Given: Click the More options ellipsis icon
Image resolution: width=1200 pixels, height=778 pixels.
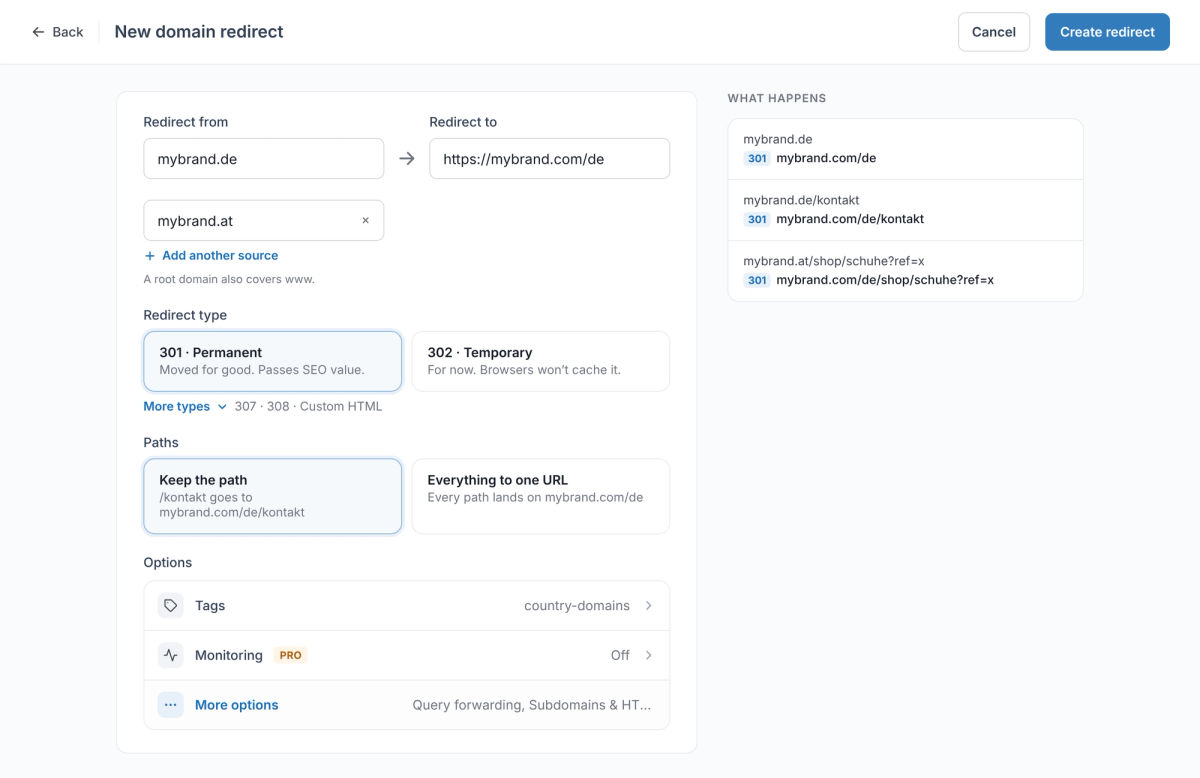Looking at the screenshot, I should coord(171,705).
